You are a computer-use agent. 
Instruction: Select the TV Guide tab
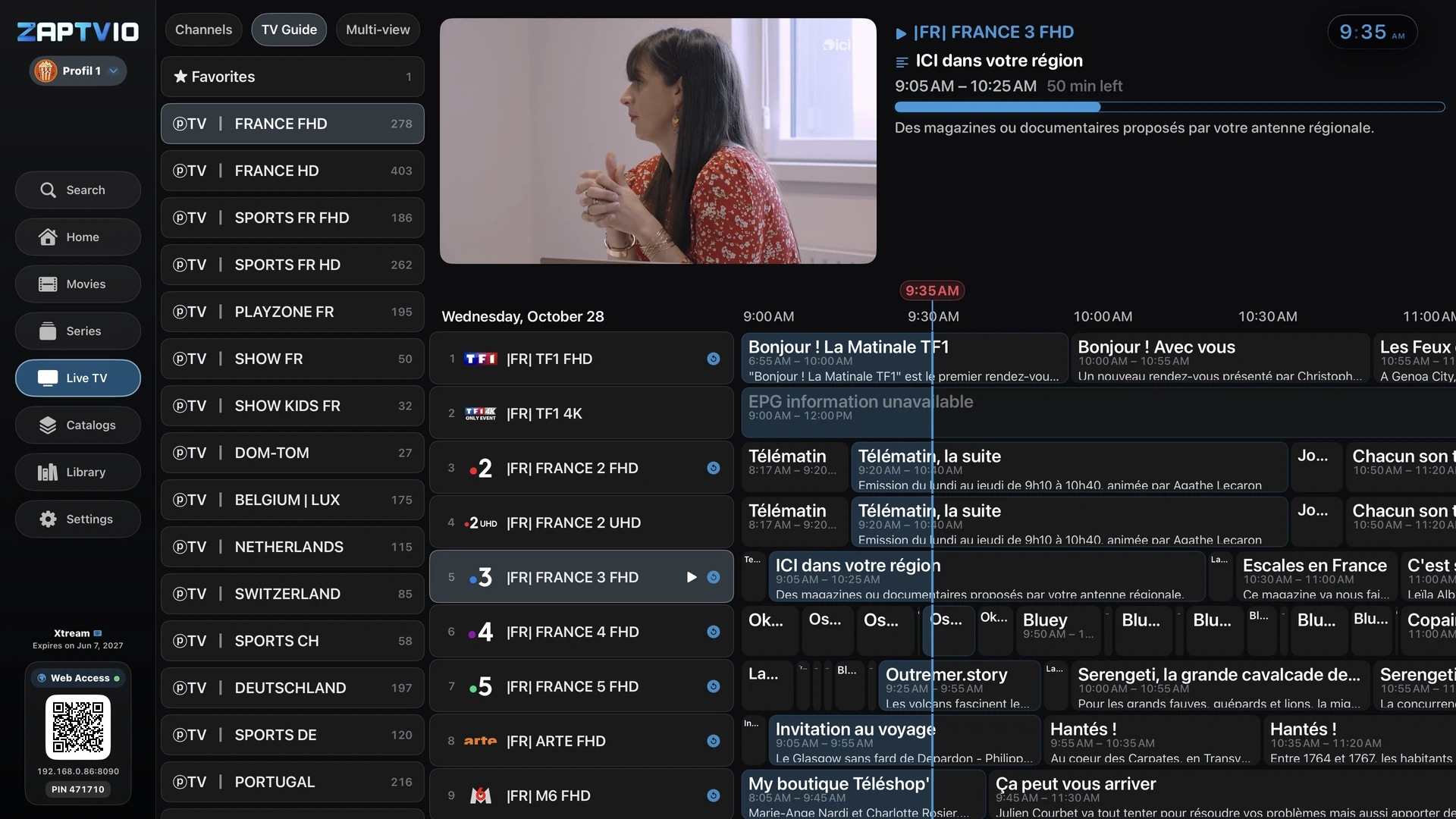coord(289,30)
